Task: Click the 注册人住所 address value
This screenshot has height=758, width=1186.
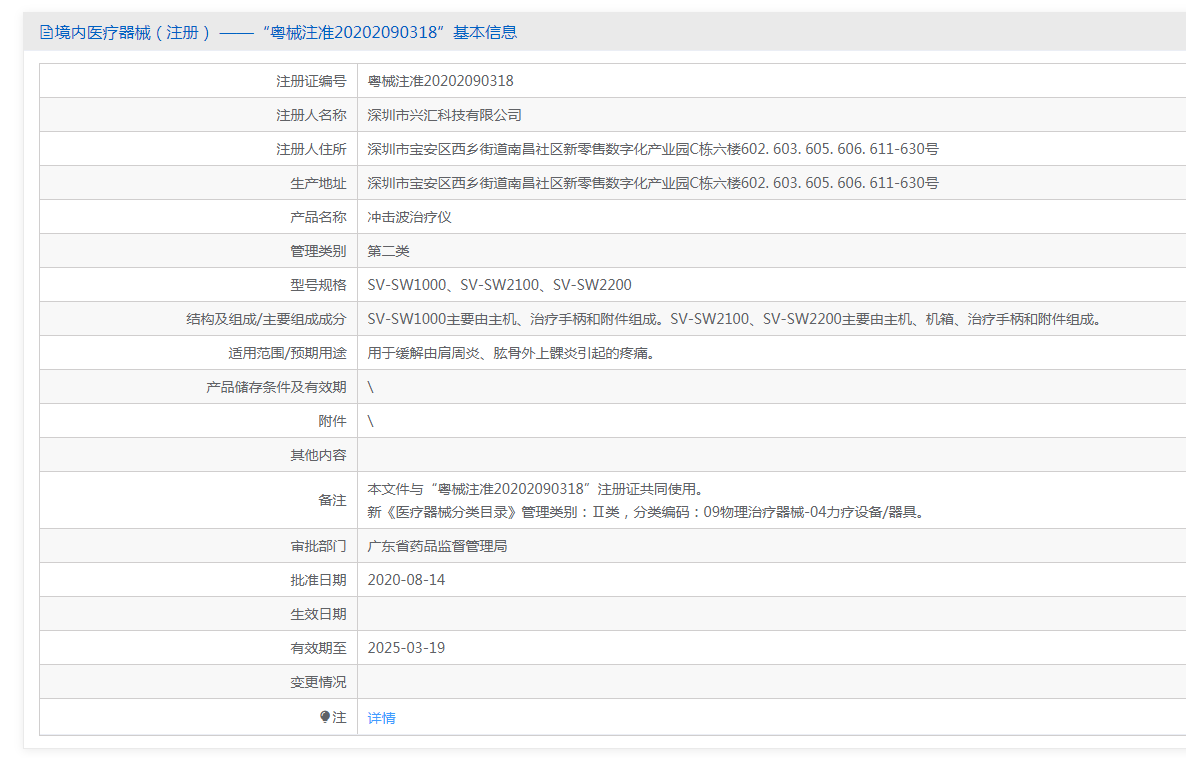Action: point(652,149)
